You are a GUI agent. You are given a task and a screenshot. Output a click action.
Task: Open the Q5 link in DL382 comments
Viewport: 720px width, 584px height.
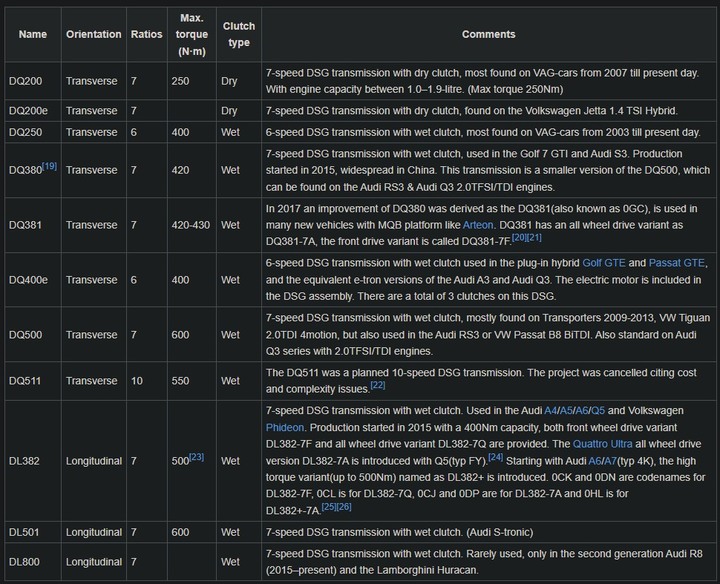coord(598,410)
